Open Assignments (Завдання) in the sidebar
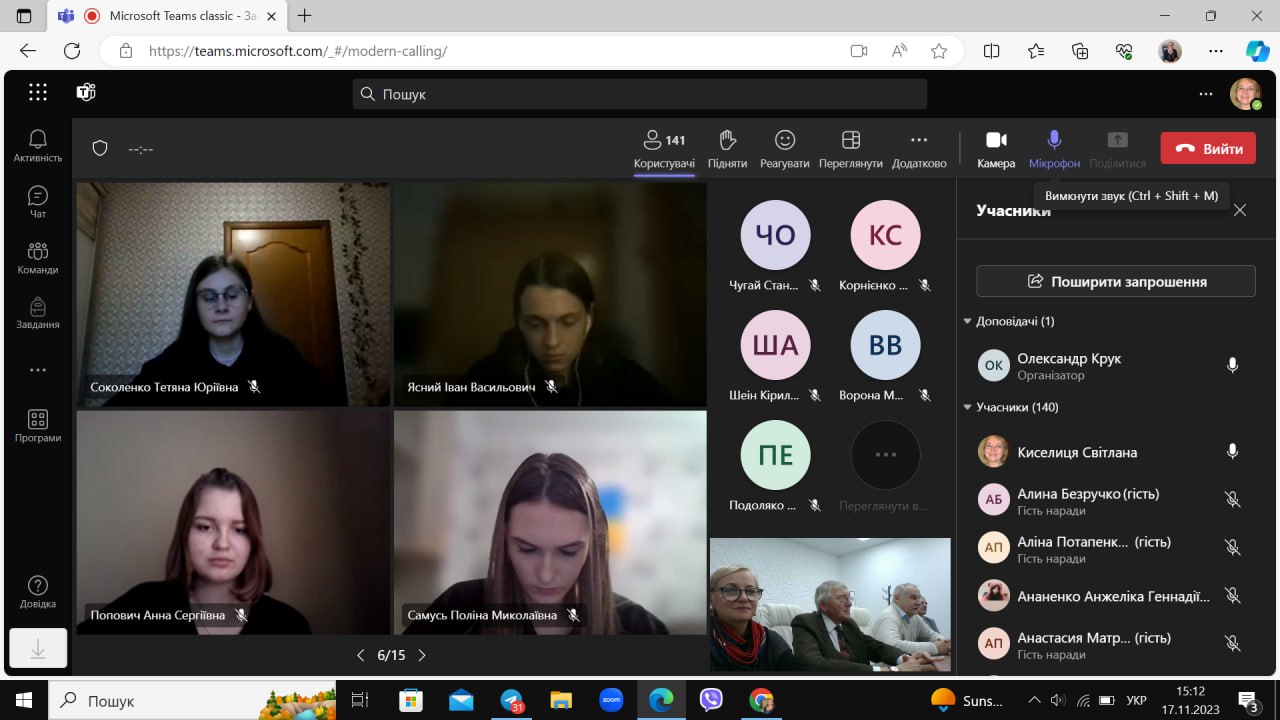This screenshot has height=720, width=1280. tap(38, 313)
